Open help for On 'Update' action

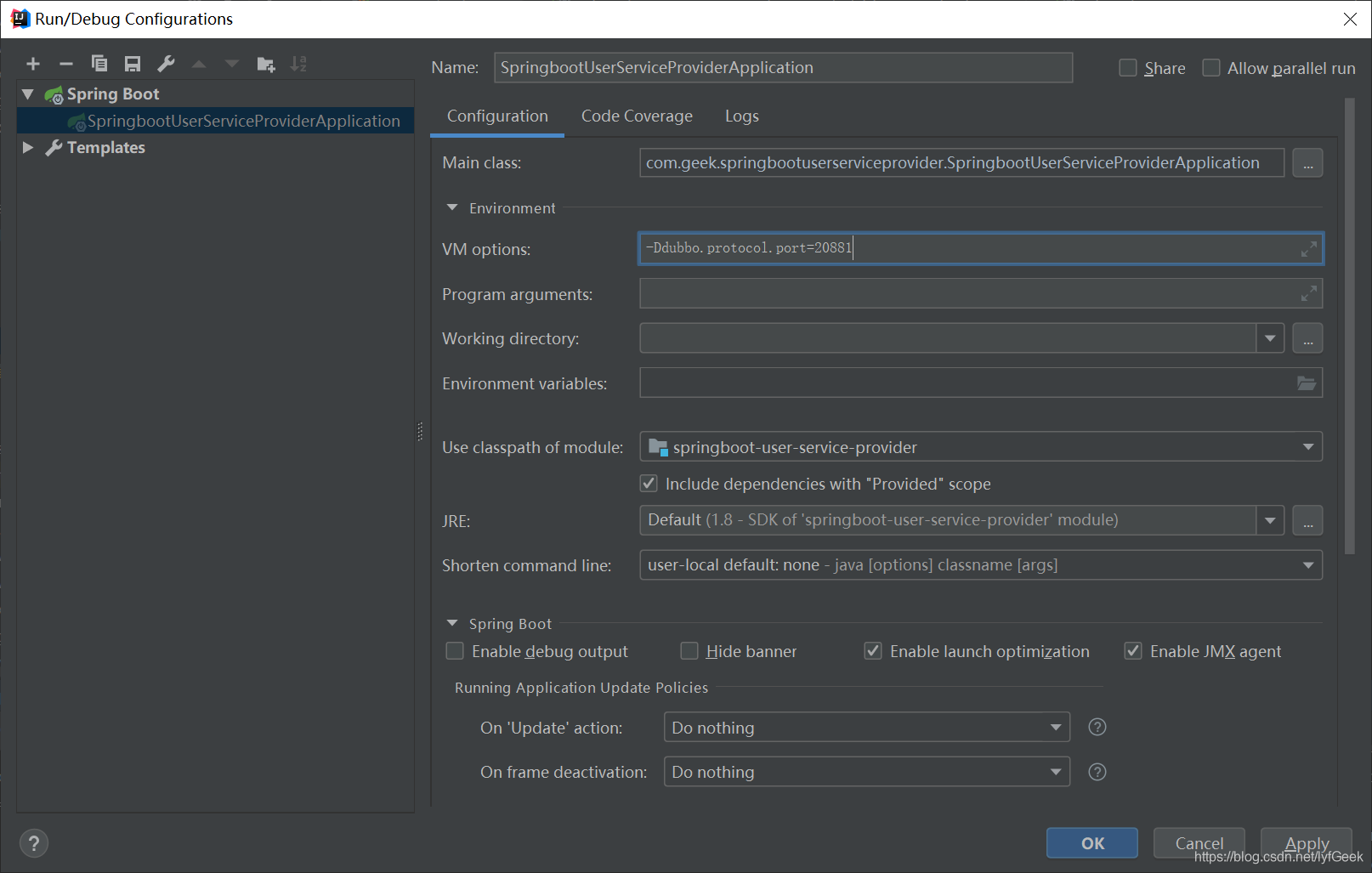1097,727
